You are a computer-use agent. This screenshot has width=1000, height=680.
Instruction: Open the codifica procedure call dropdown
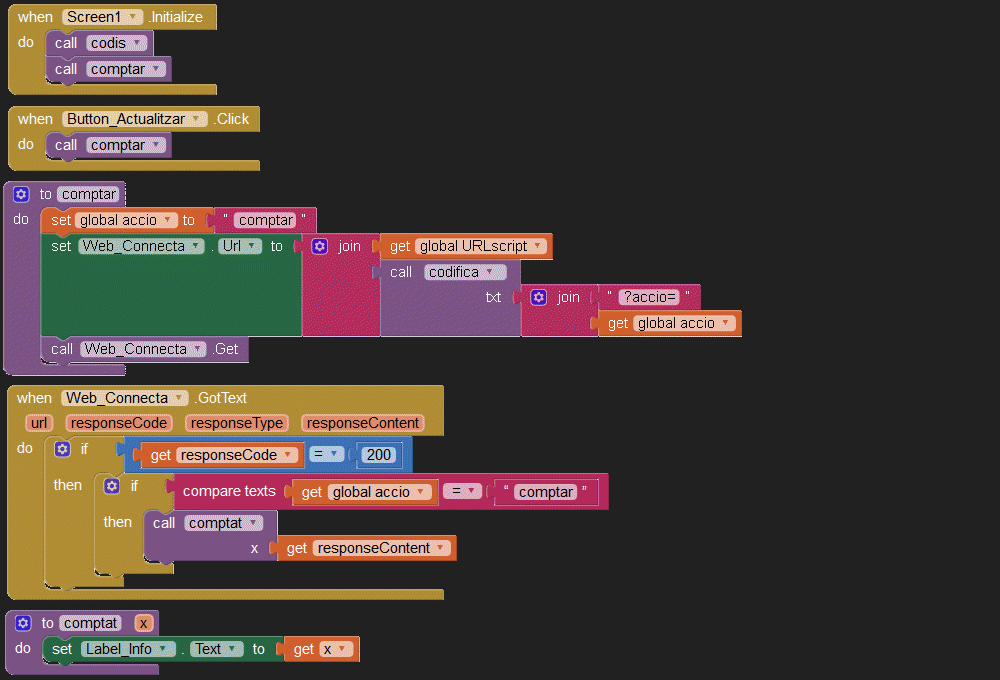pos(498,272)
